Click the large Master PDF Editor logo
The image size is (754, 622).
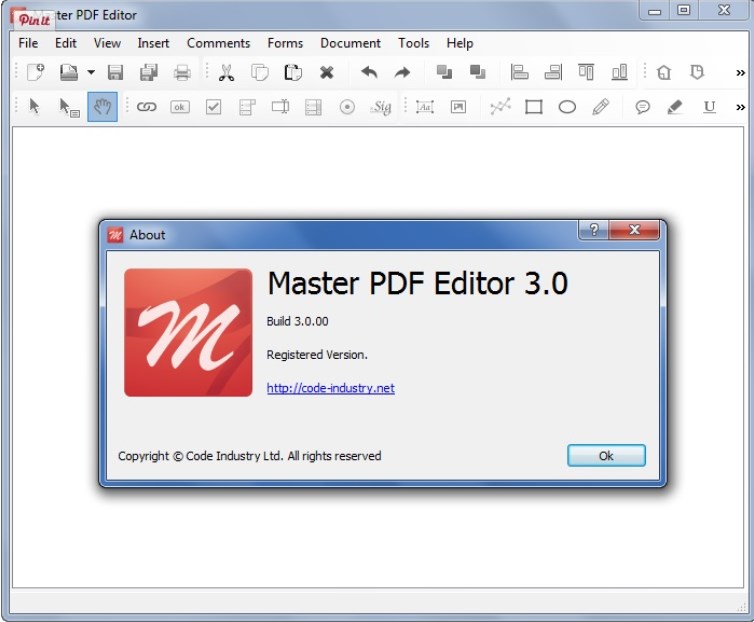[188, 332]
